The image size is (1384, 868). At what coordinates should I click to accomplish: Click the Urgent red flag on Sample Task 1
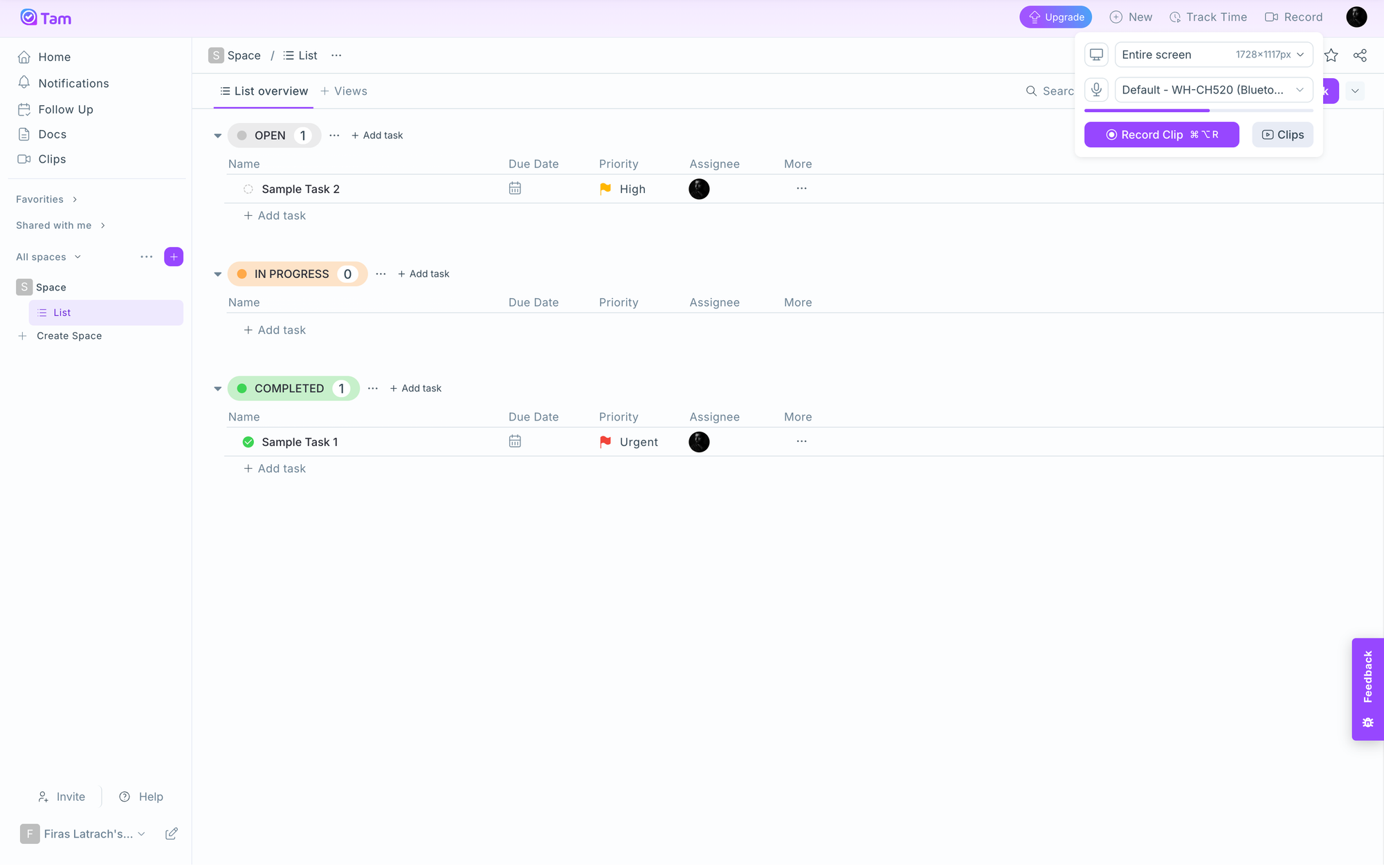click(x=605, y=441)
